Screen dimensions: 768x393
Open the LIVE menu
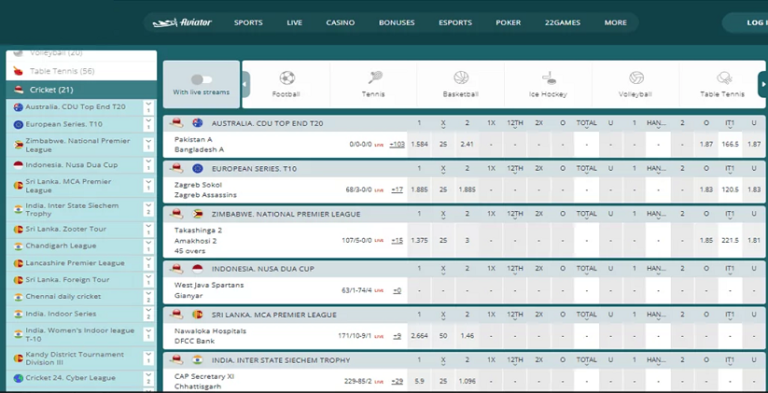point(294,23)
